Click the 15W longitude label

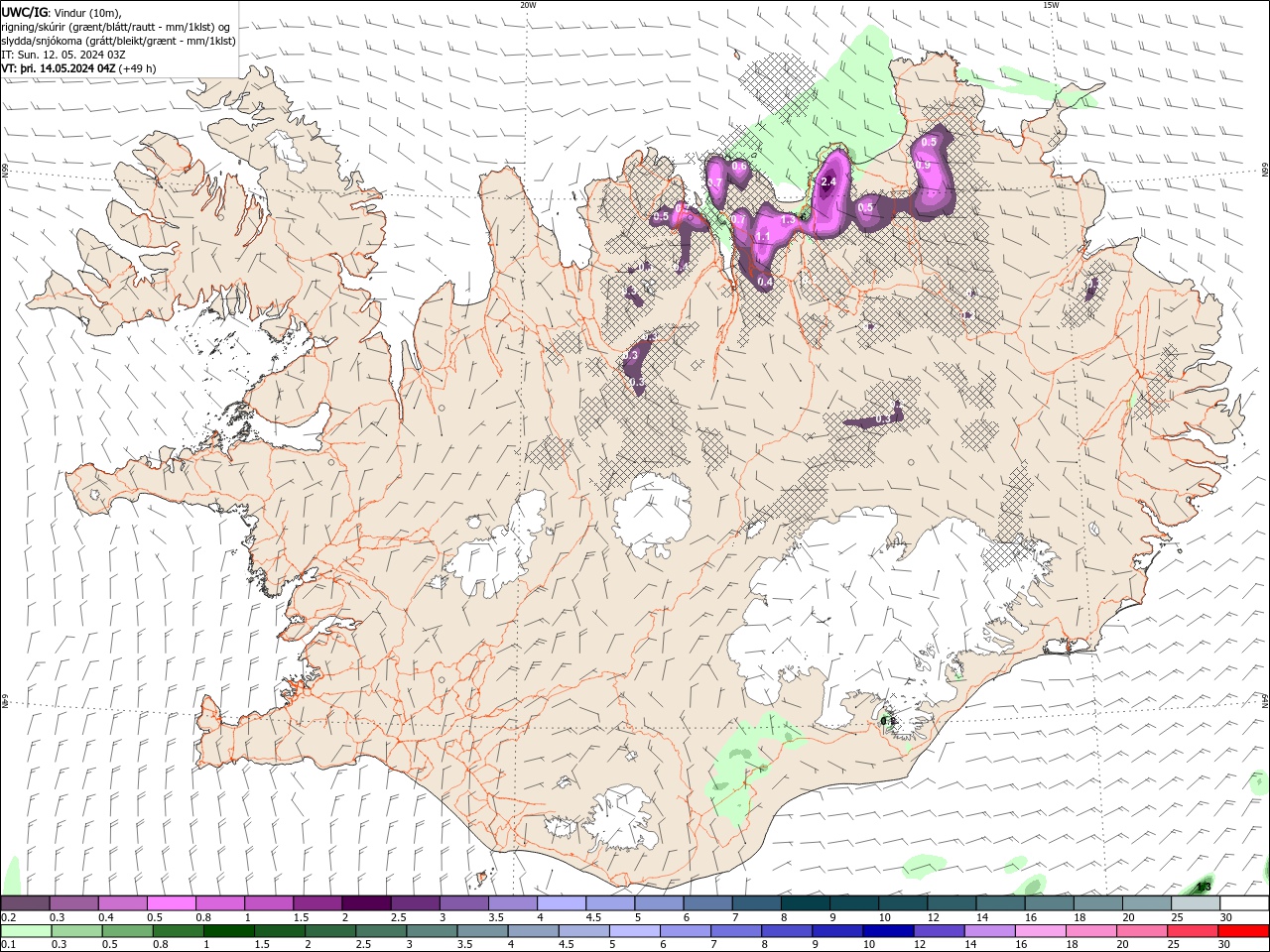[1051, 4]
